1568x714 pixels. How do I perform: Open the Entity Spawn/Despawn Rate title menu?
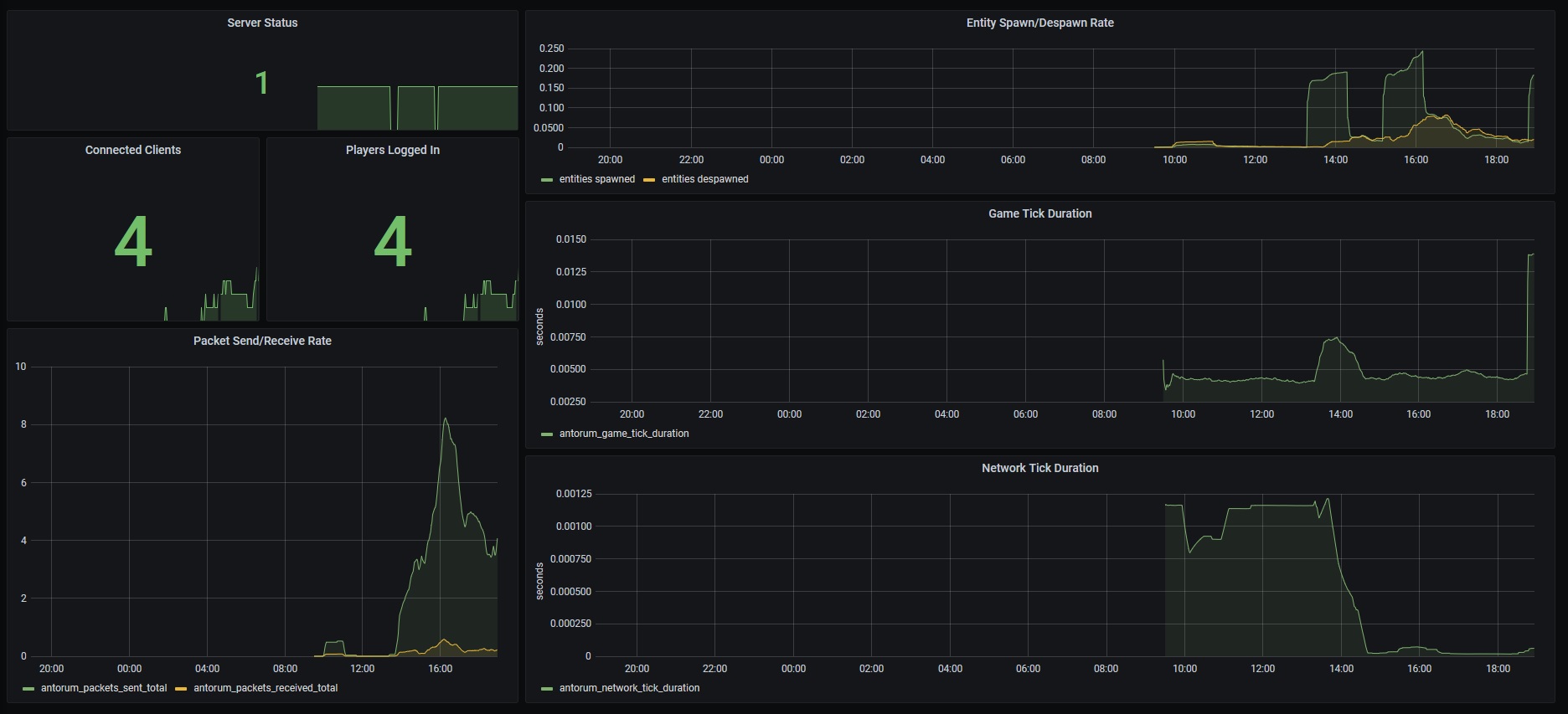click(x=1039, y=23)
